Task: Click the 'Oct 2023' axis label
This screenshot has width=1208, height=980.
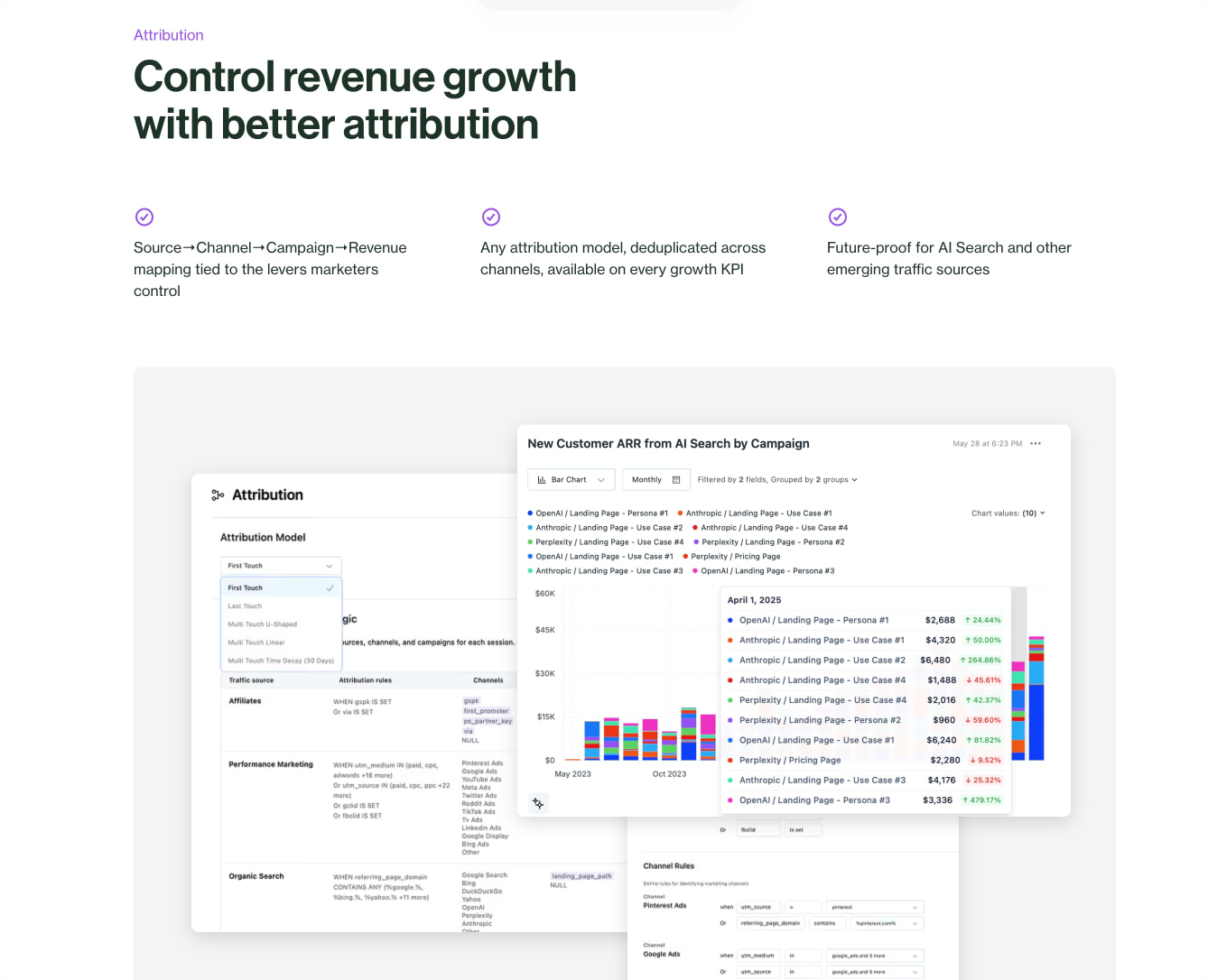Action: point(669,774)
